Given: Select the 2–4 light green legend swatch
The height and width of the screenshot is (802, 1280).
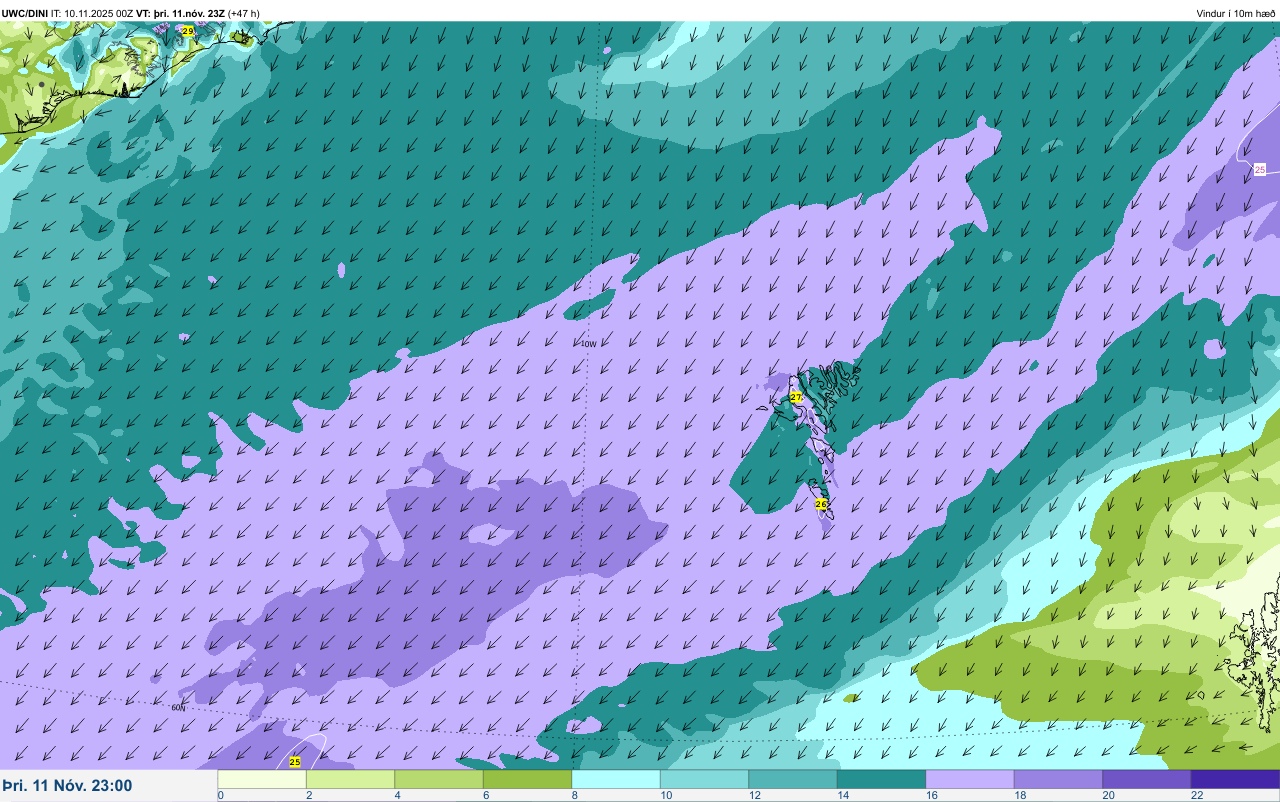Looking at the screenshot, I should [350, 779].
